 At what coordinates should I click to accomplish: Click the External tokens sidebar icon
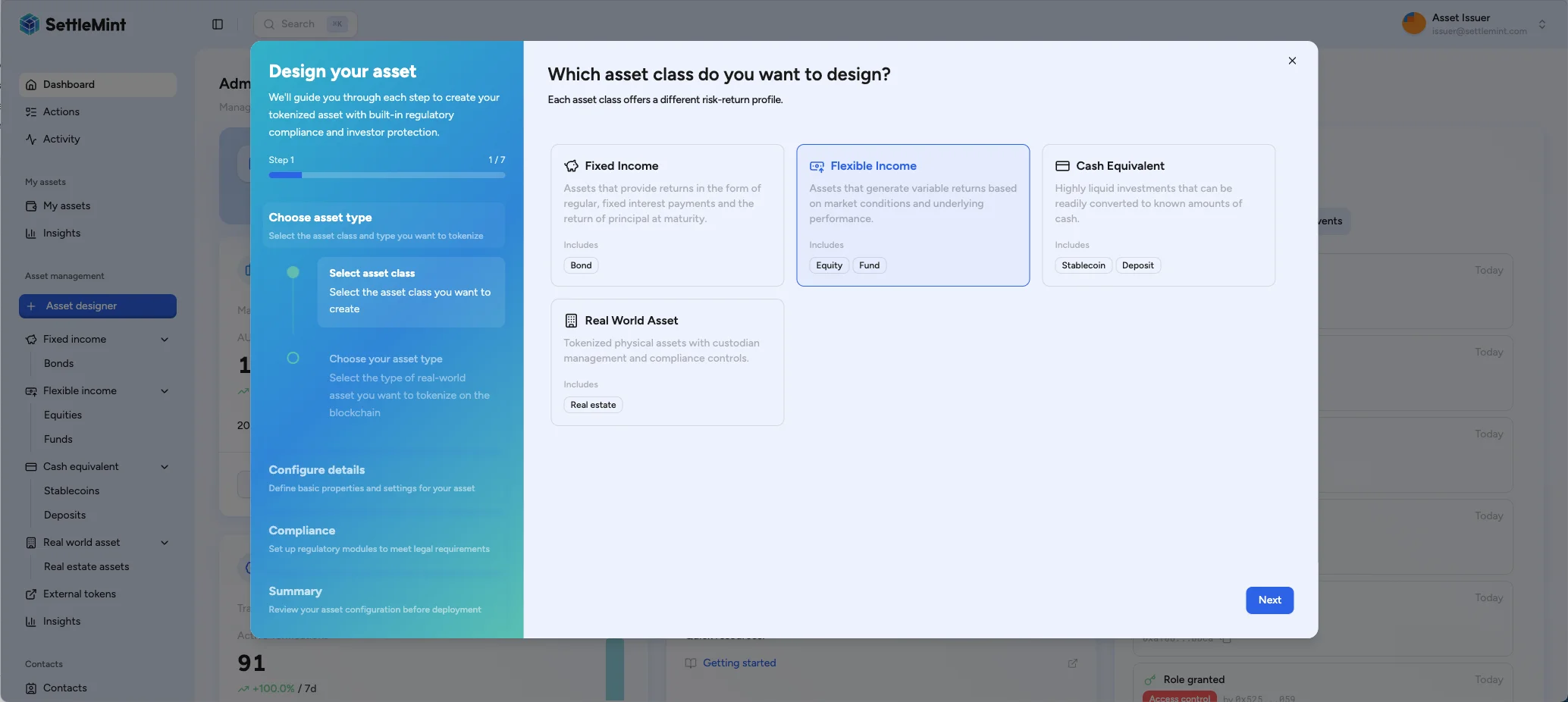coord(31,594)
